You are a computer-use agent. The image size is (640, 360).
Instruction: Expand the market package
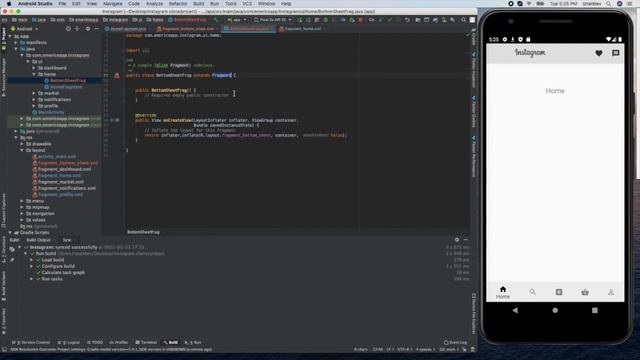(x=34, y=93)
